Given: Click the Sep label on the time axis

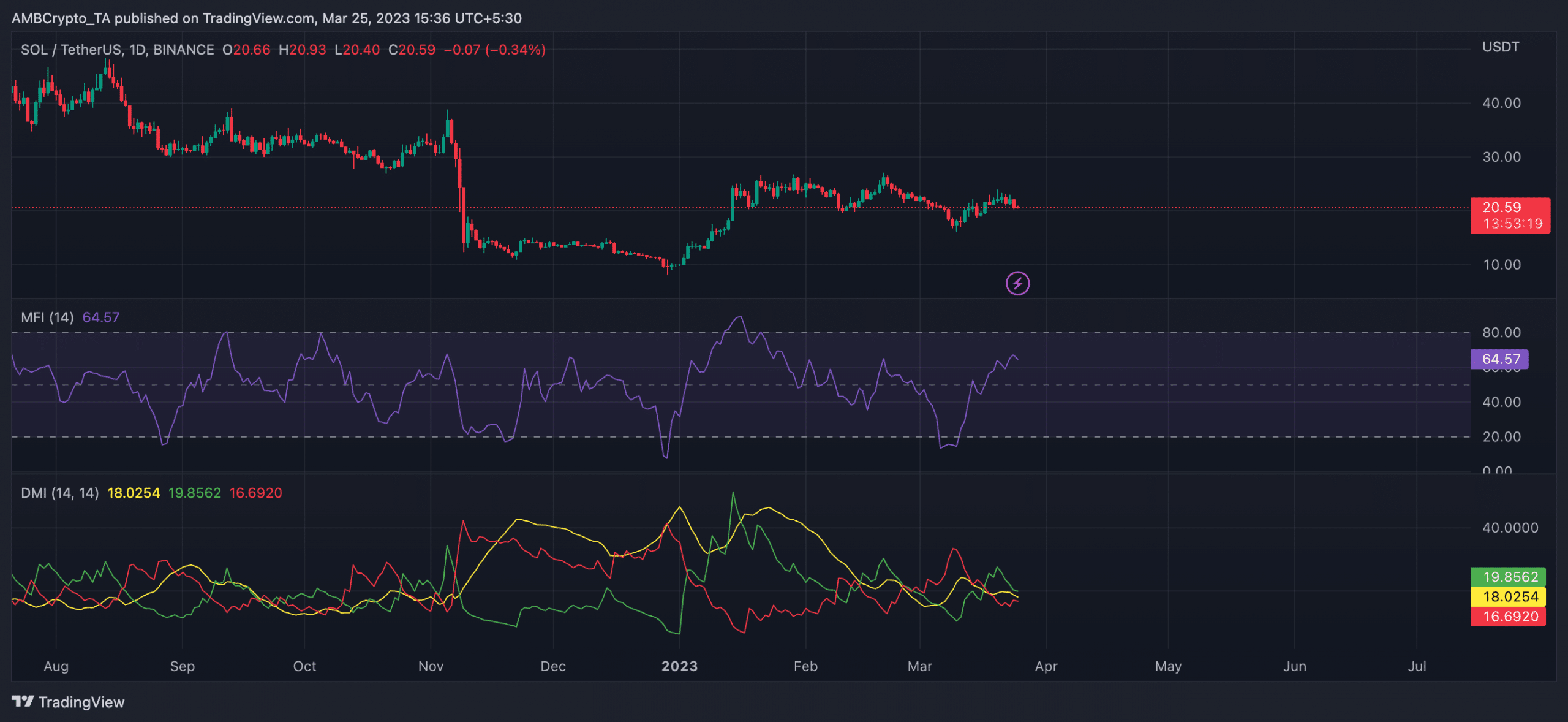Looking at the screenshot, I should coord(183,666).
